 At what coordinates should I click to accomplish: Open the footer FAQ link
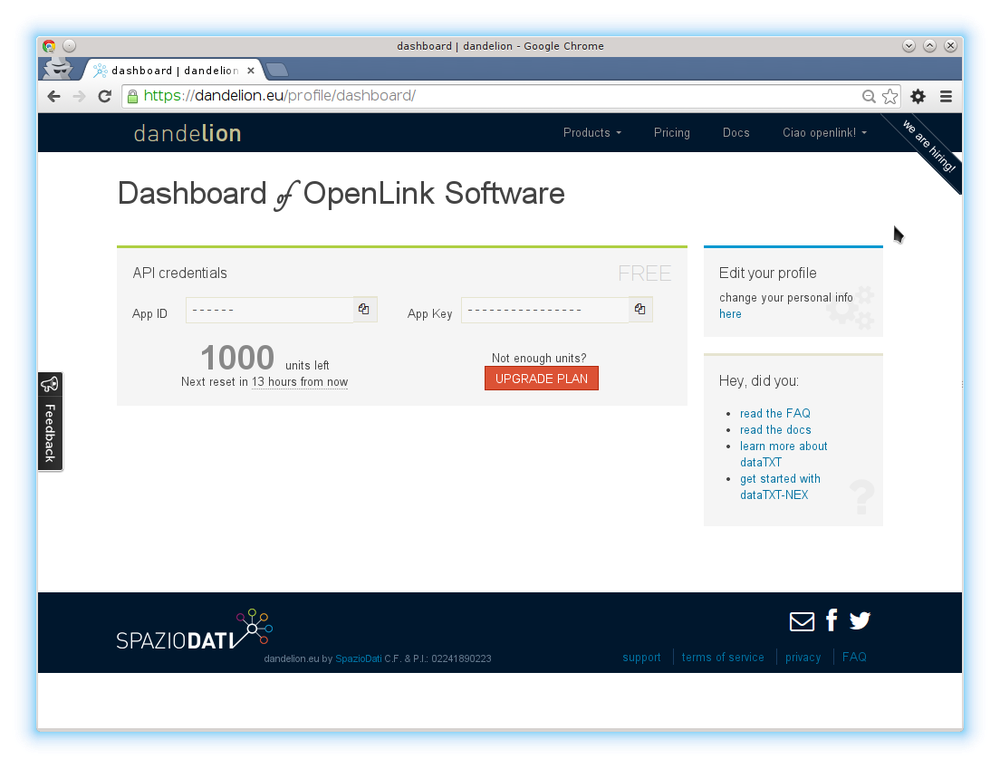point(854,657)
